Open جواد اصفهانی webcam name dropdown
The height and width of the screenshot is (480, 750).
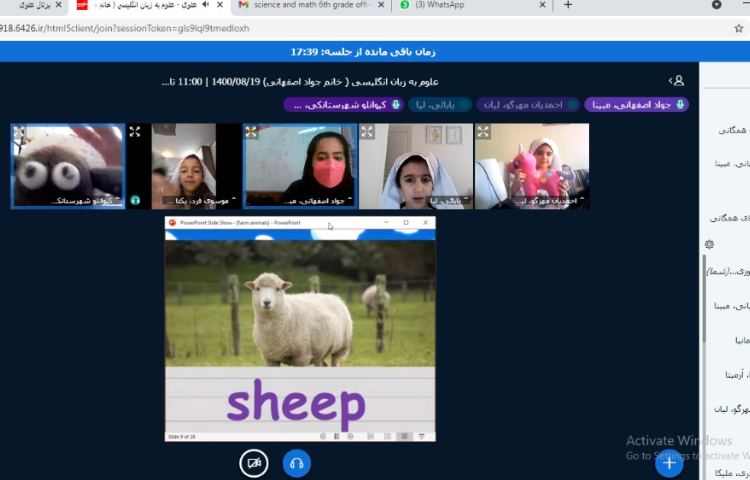[318, 201]
